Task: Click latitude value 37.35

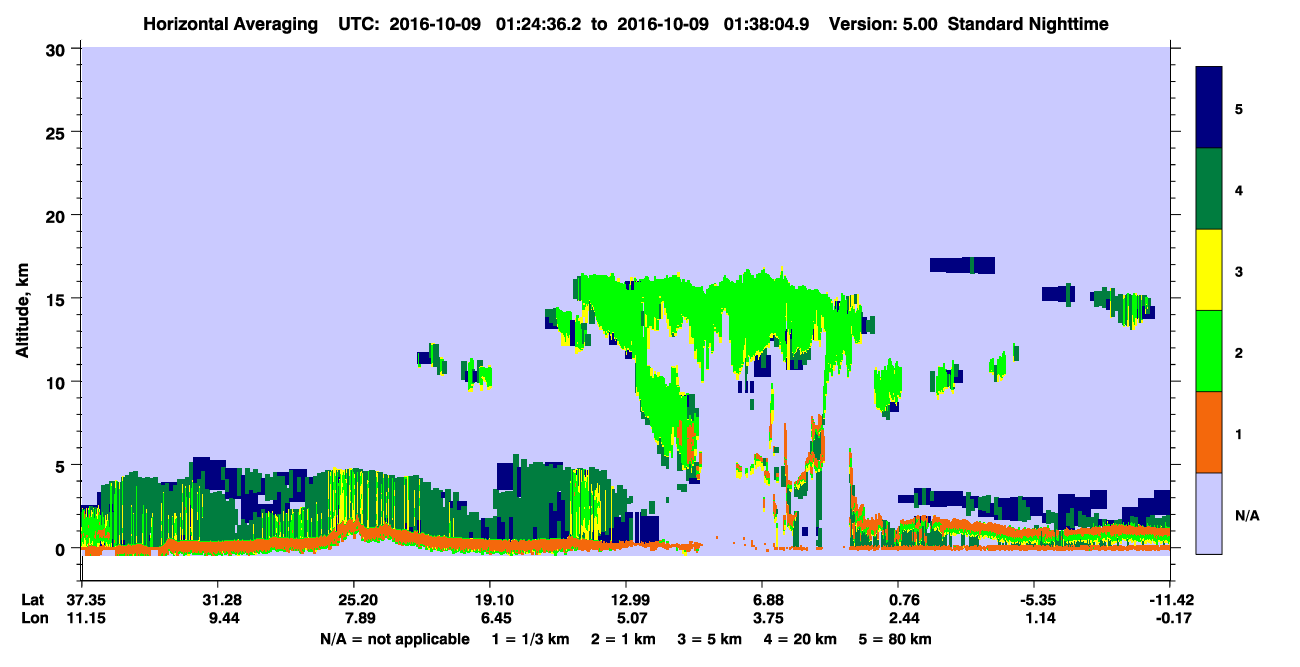Action: (86, 600)
